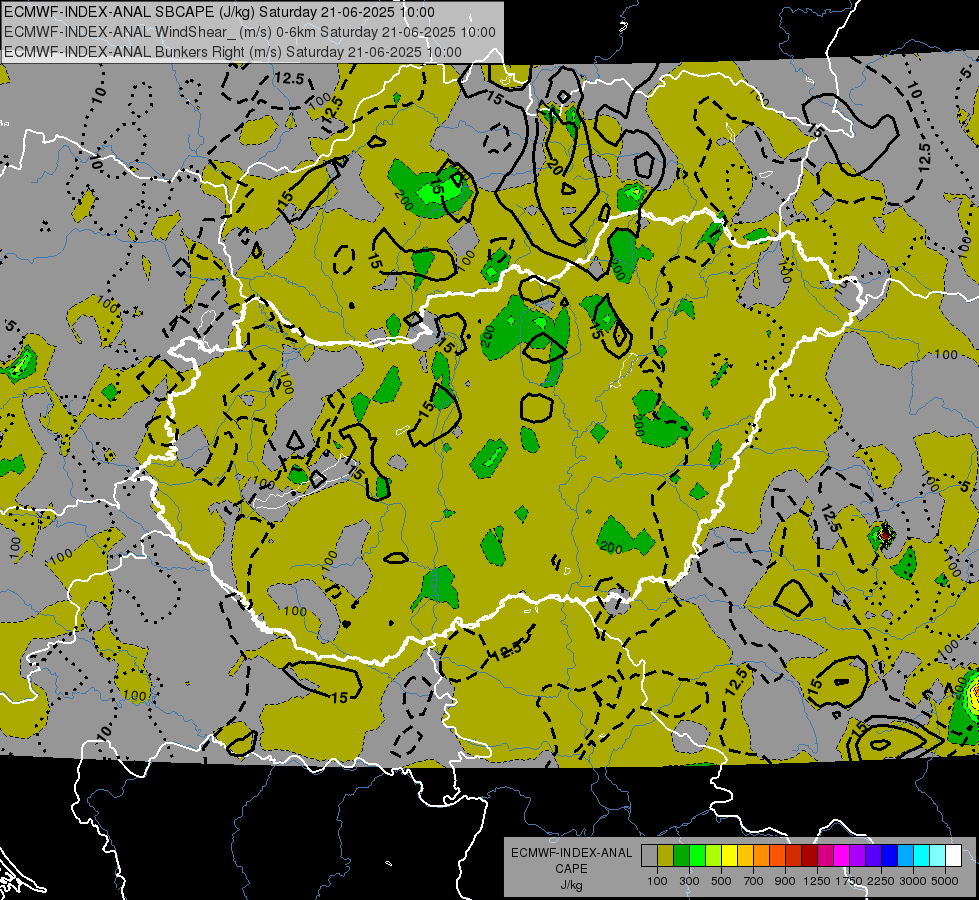979x900 pixels.
Task: Select the dark green legend swatch
Action: 682,856
